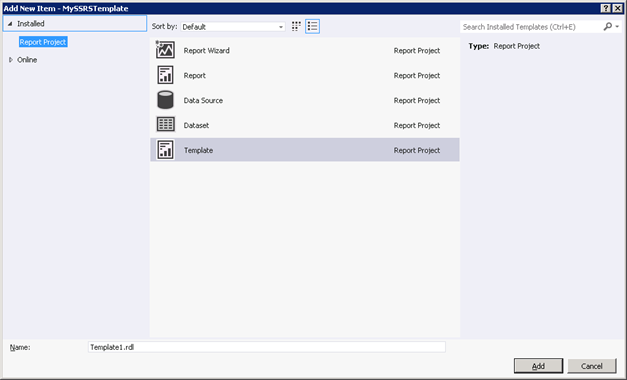Select the Report Wizard template icon
The height and width of the screenshot is (380, 627).
click(165, 50)
